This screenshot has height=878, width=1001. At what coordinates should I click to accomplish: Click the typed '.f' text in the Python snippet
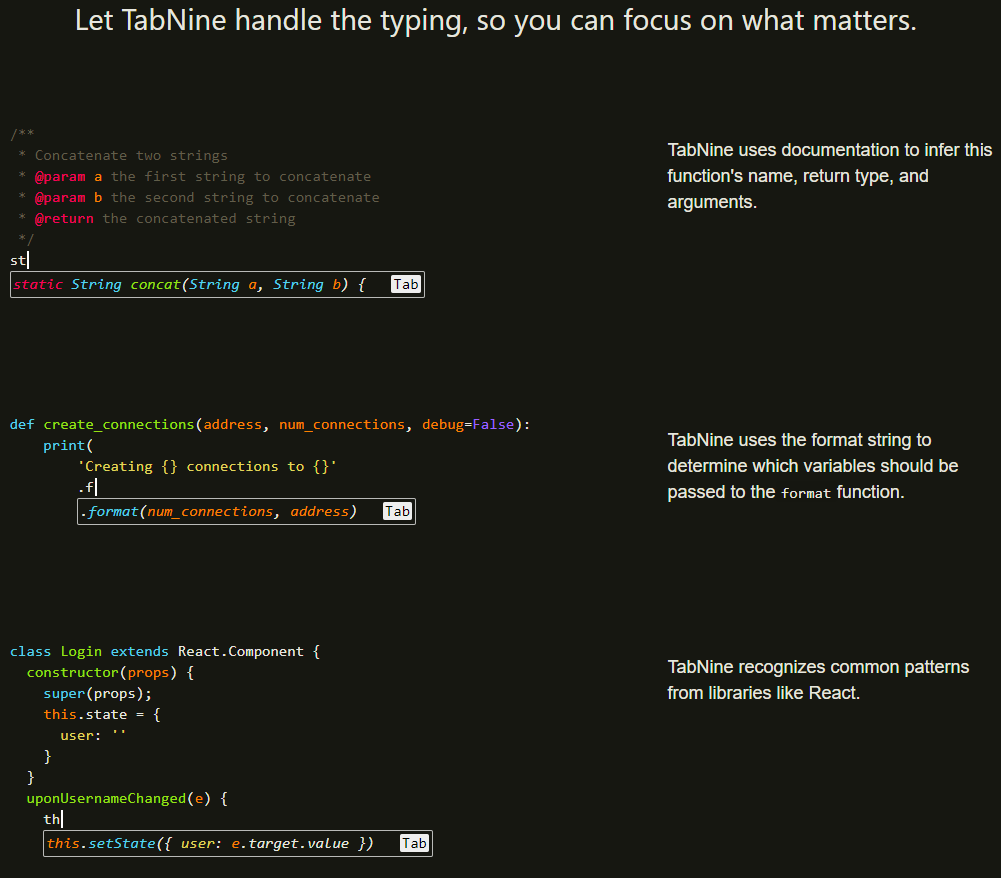pos(86,487)
